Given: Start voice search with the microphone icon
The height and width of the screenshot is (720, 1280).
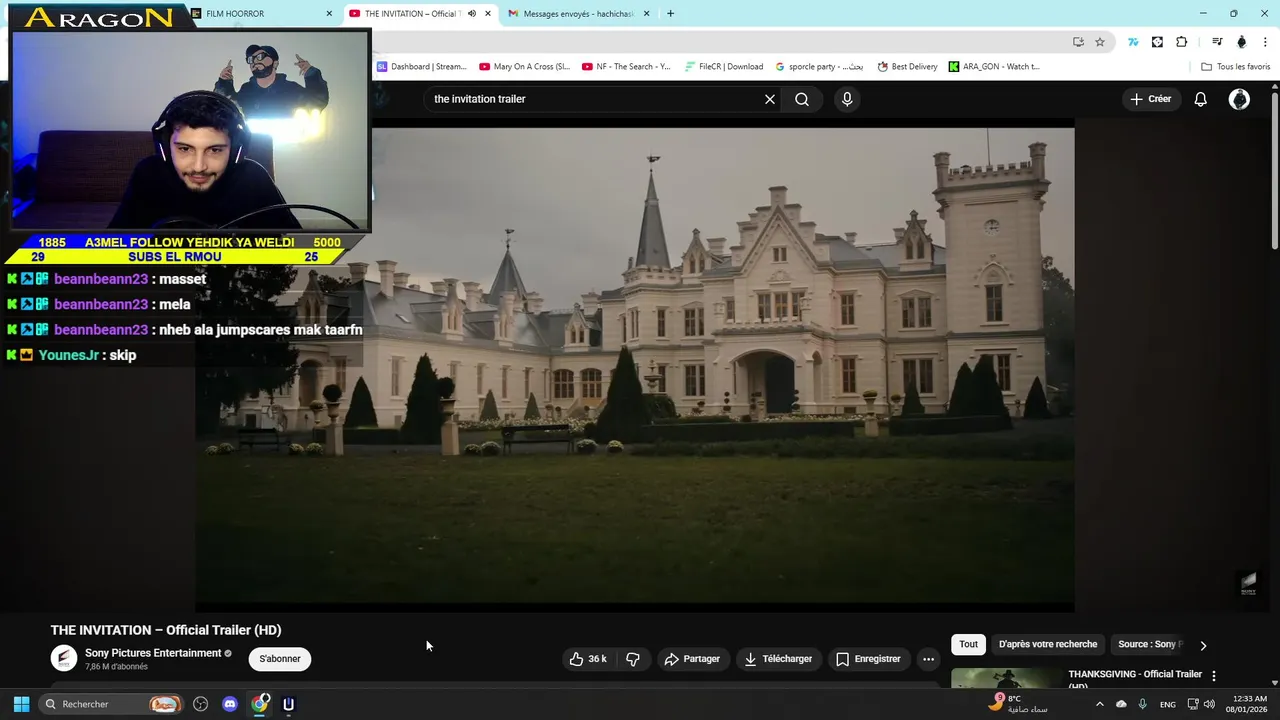Looking at the screenshot, I should point(847,99).
